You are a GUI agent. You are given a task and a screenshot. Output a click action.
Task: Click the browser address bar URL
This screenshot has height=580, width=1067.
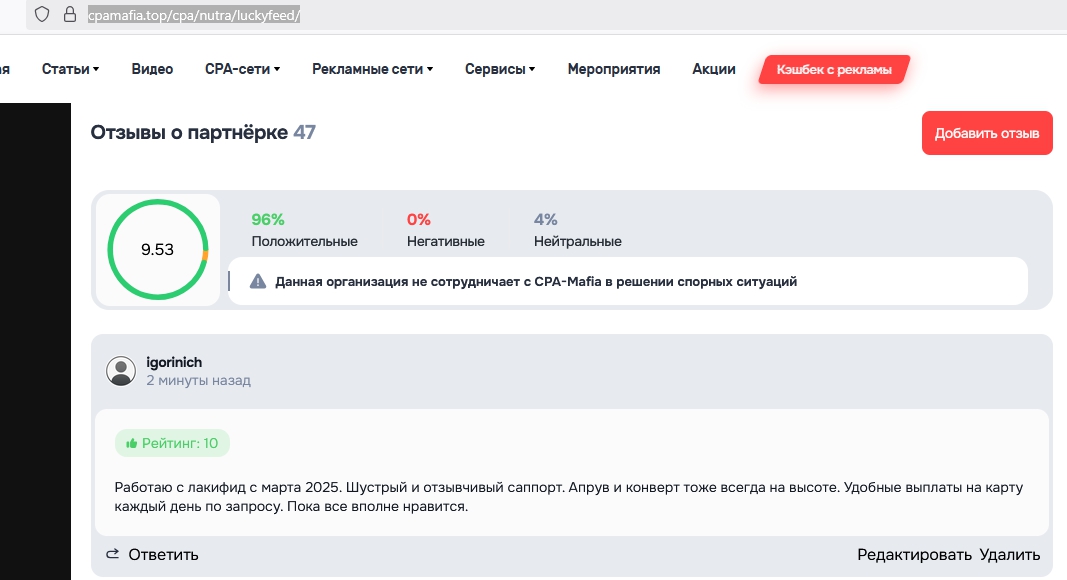194,16
